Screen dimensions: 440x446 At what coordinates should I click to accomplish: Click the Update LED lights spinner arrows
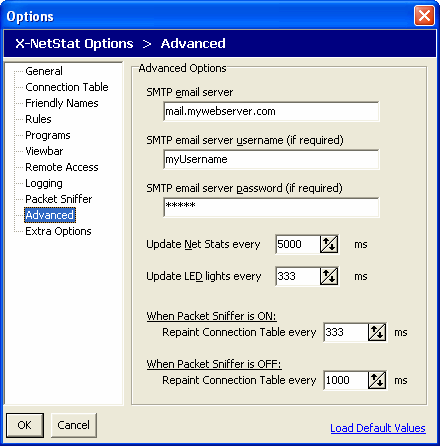pos(329,276)
